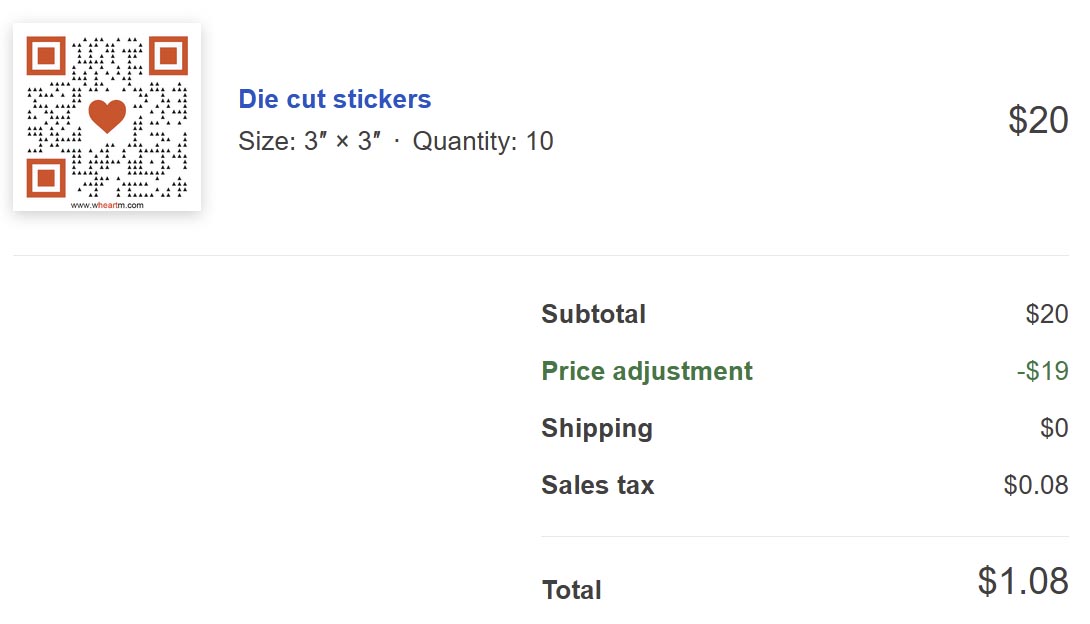Click the $0 shipping amount
This screenshot has width=1090, height=624.
click(x=1055, y=428)
